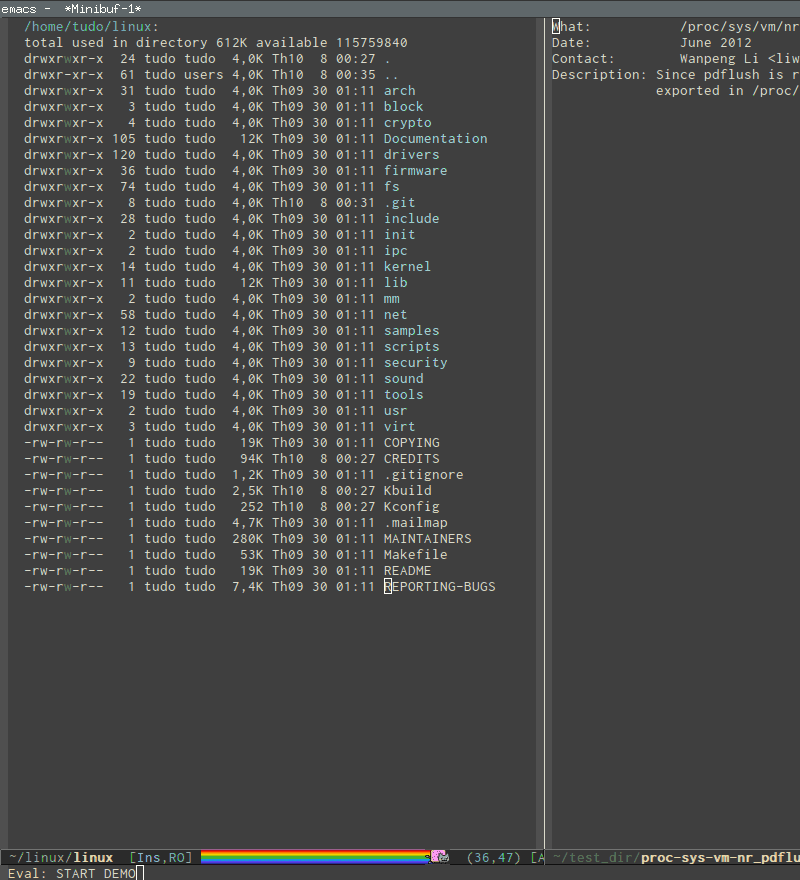The height and width of the screenshot is (880, 800).
Task: Open the .git directory entry
Action: [399, 202]
